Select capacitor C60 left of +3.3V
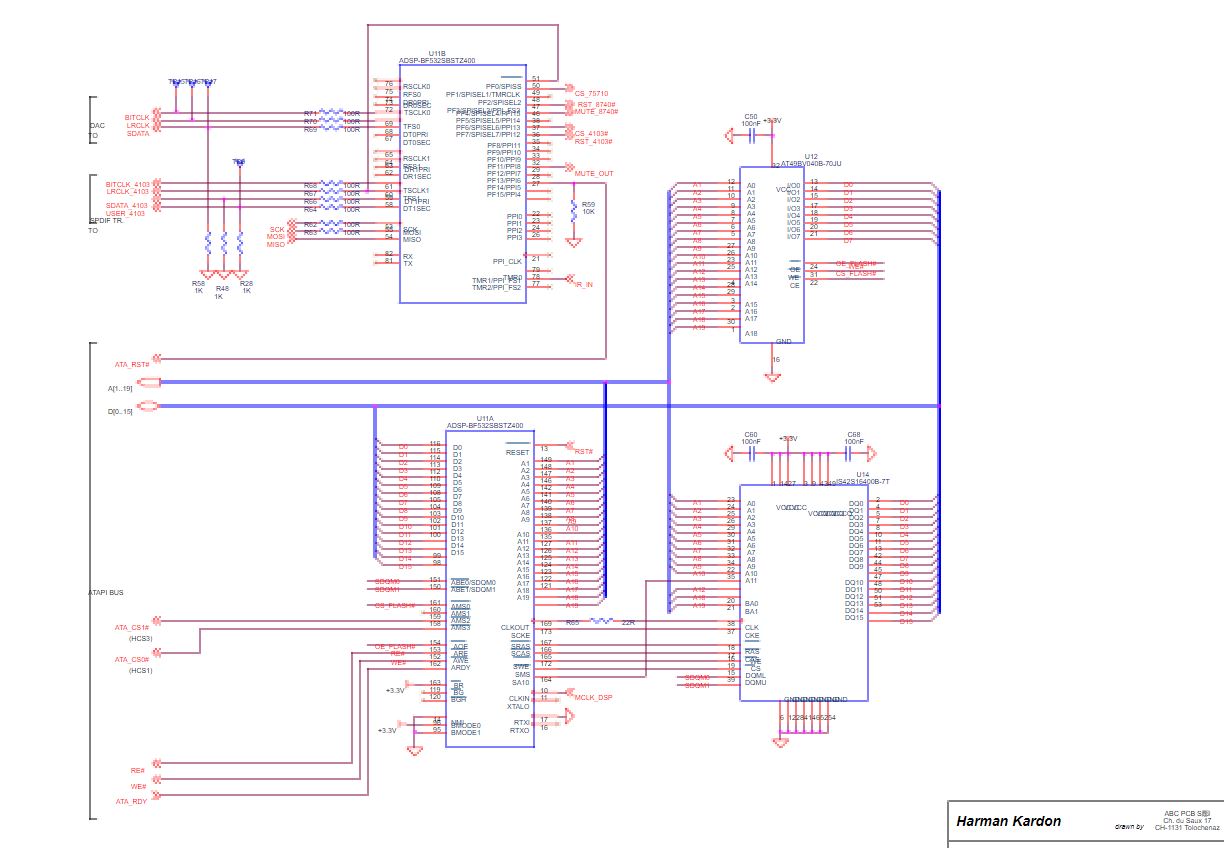This screenshot has height=848, width=1224. (x=750, y=452)
